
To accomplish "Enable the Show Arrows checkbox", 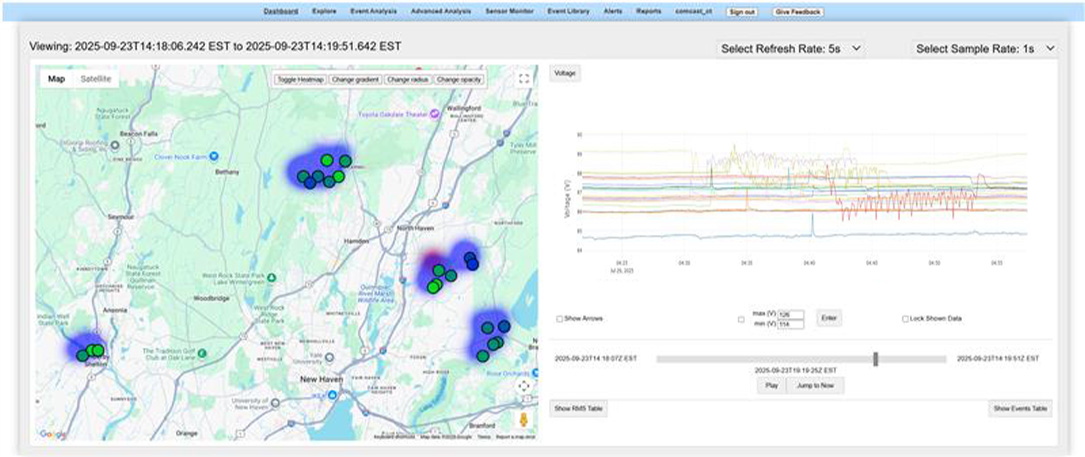I will pyautogui.click(x=560, y=319).
